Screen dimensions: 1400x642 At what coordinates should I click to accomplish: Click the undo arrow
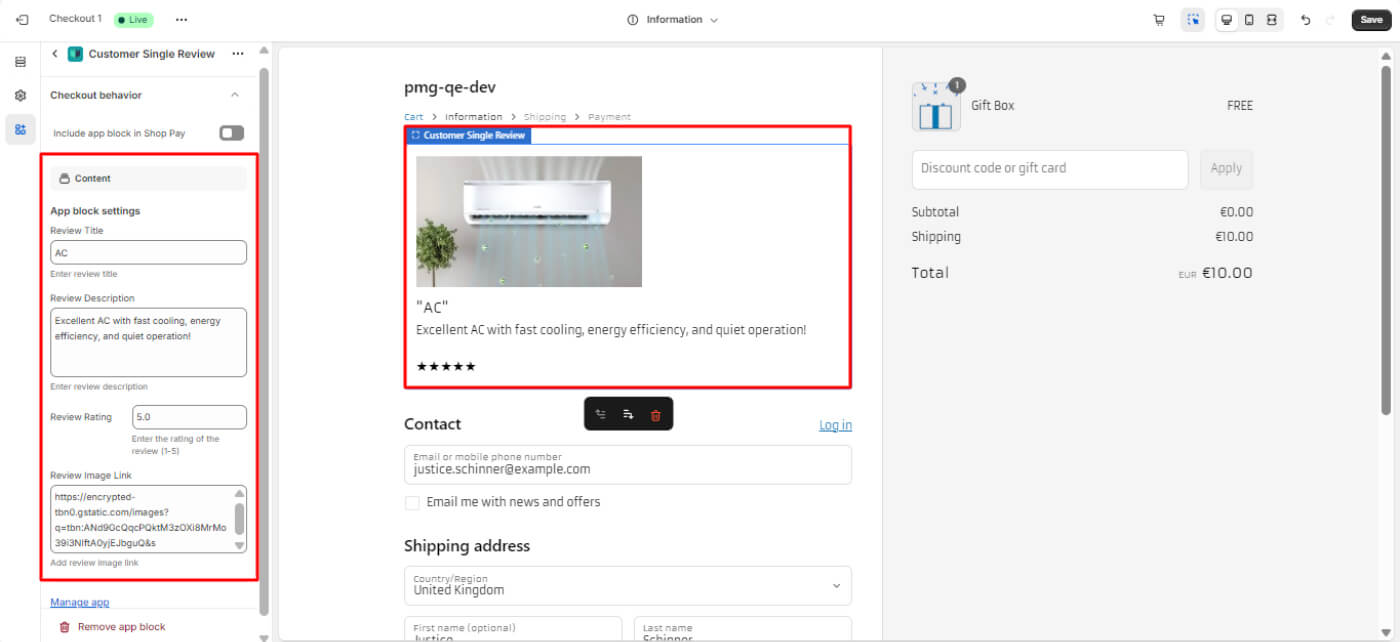(1305, 20)
